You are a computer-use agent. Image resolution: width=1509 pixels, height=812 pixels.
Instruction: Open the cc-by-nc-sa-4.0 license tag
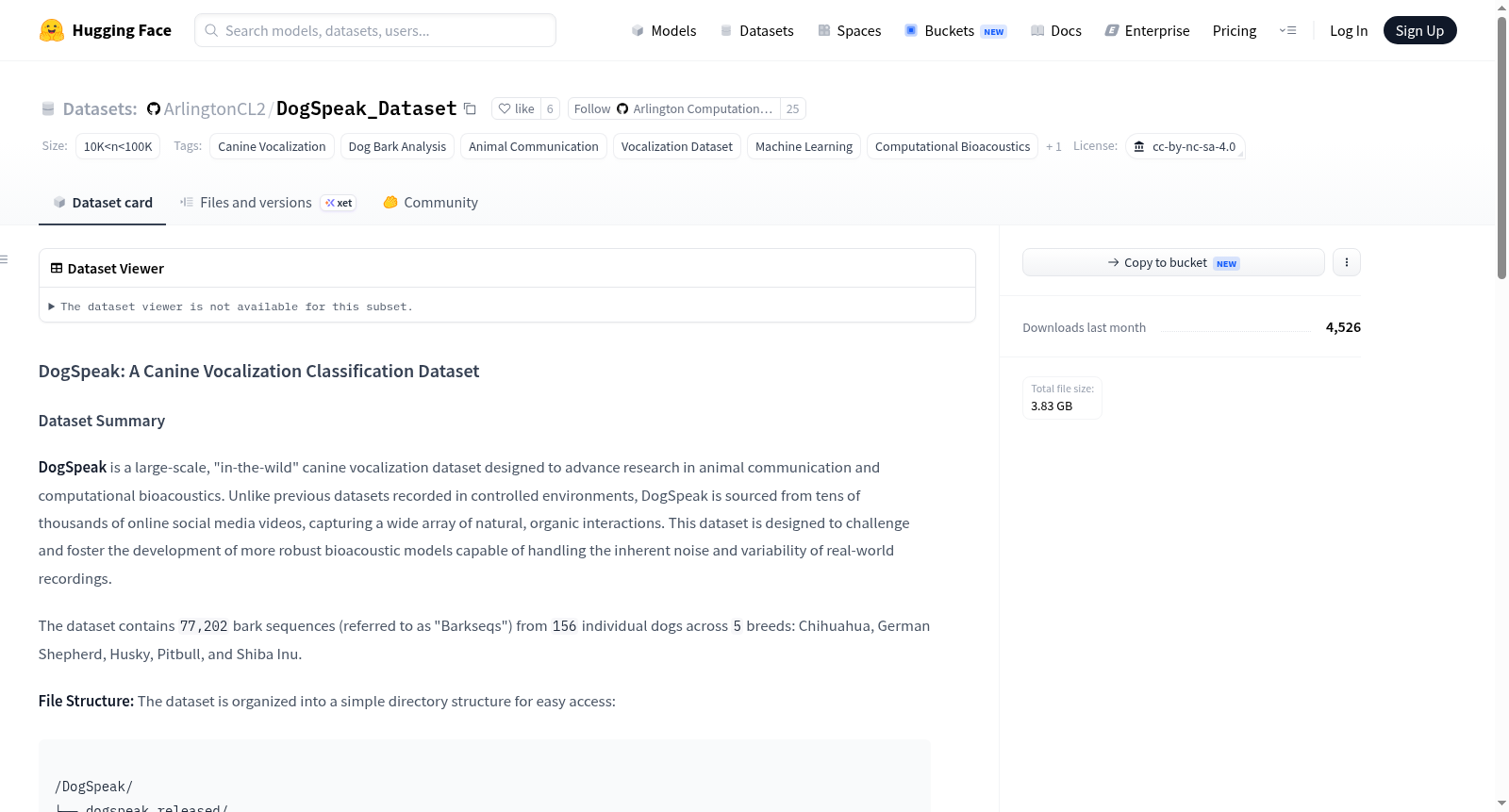click(x=1186, y=146)
